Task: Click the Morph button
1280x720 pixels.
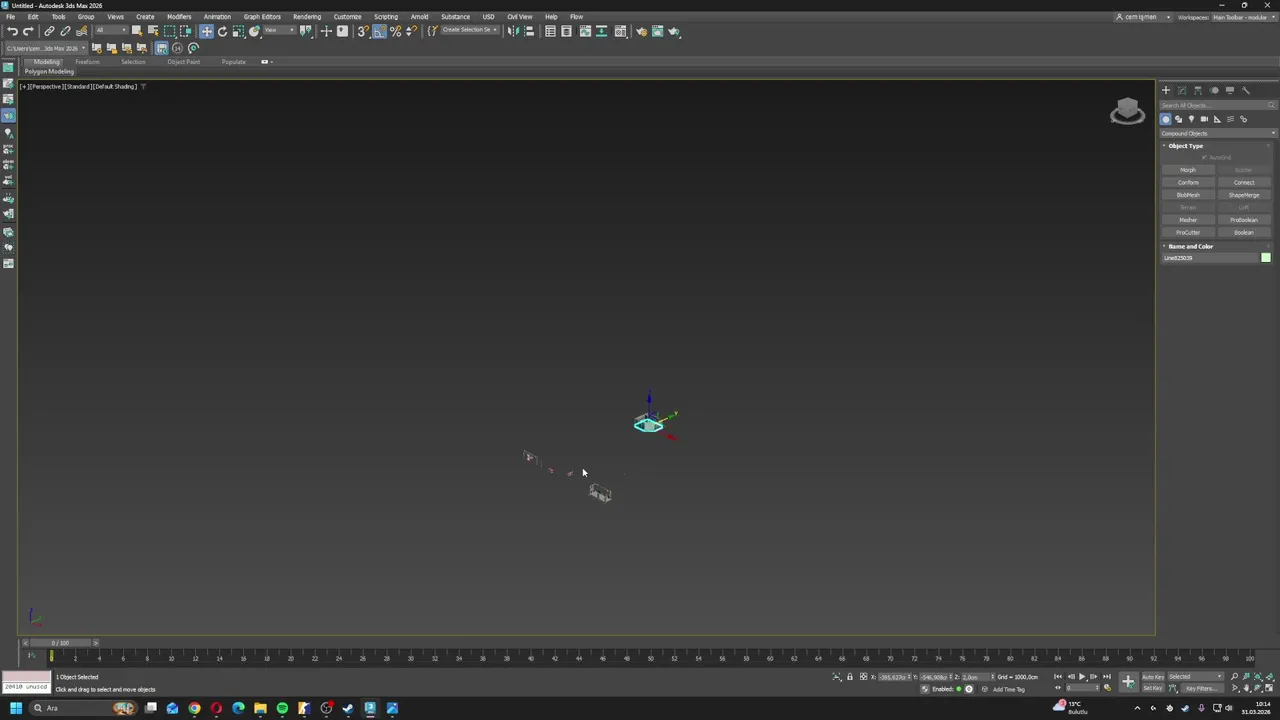Action: (1188, 170)
